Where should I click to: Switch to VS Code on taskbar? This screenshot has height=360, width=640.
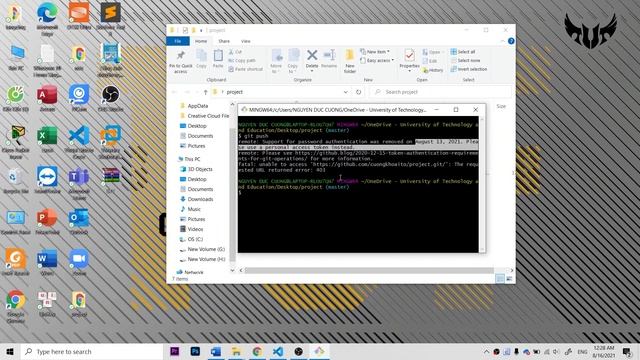tap(278, 351)
